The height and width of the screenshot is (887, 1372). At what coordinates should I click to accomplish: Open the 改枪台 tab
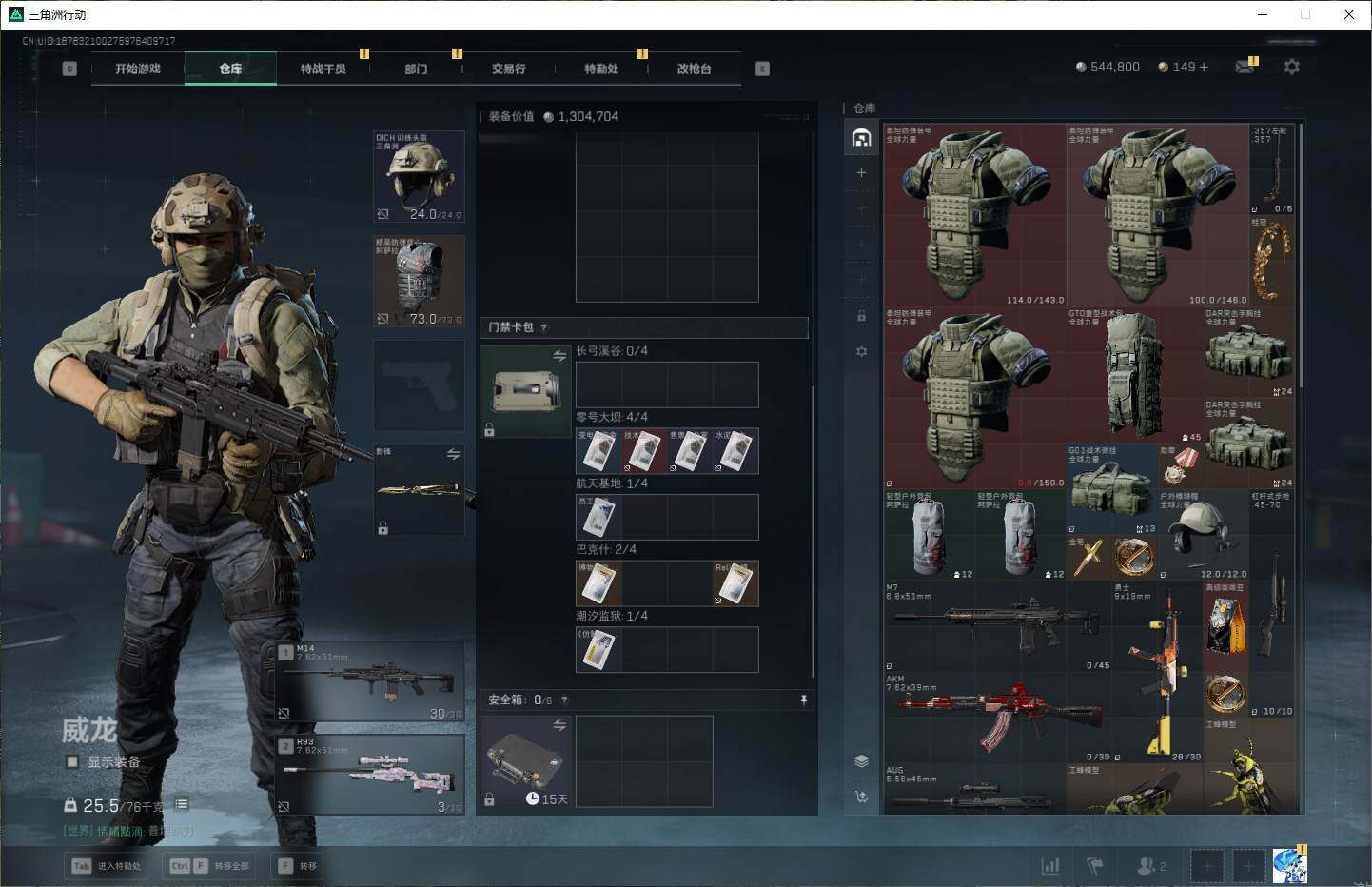pos(694,69)
